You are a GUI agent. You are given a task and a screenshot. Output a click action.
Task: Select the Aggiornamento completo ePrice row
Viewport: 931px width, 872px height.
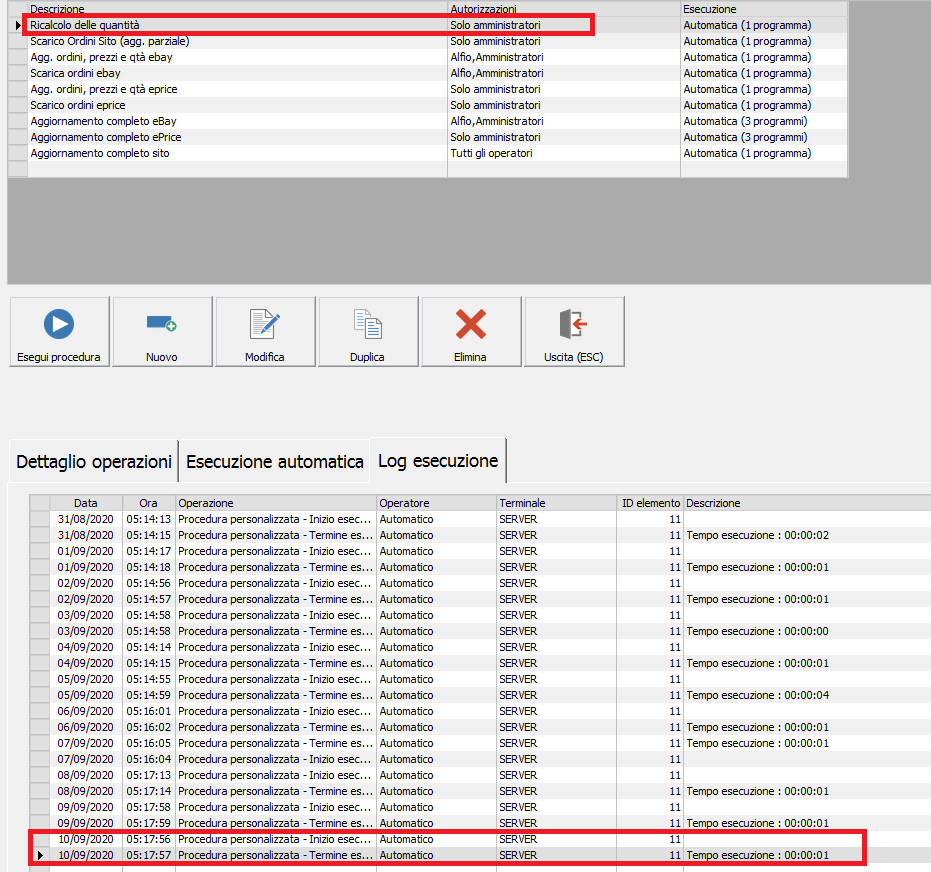click(428, 137)
